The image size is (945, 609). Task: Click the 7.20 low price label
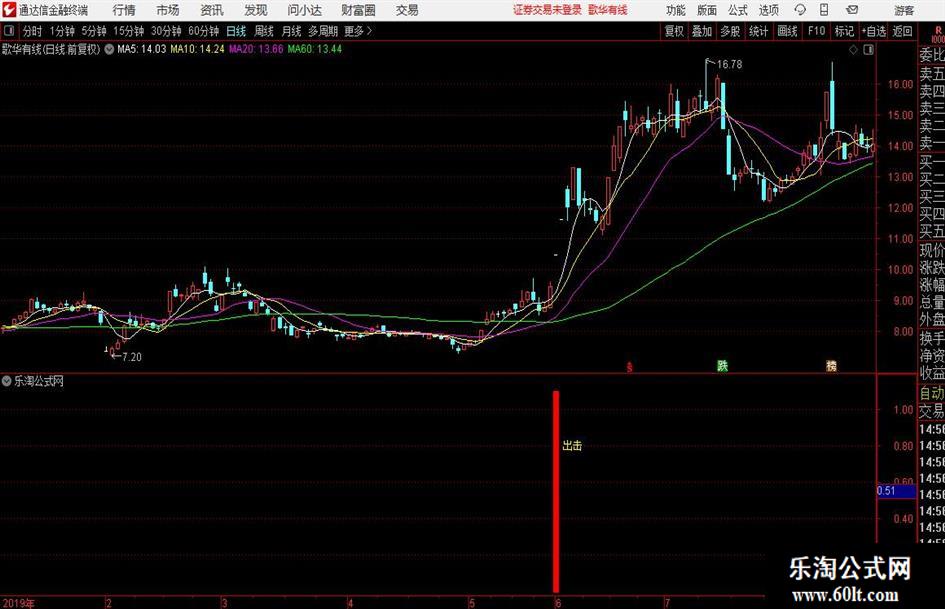(x=132, y=357)
